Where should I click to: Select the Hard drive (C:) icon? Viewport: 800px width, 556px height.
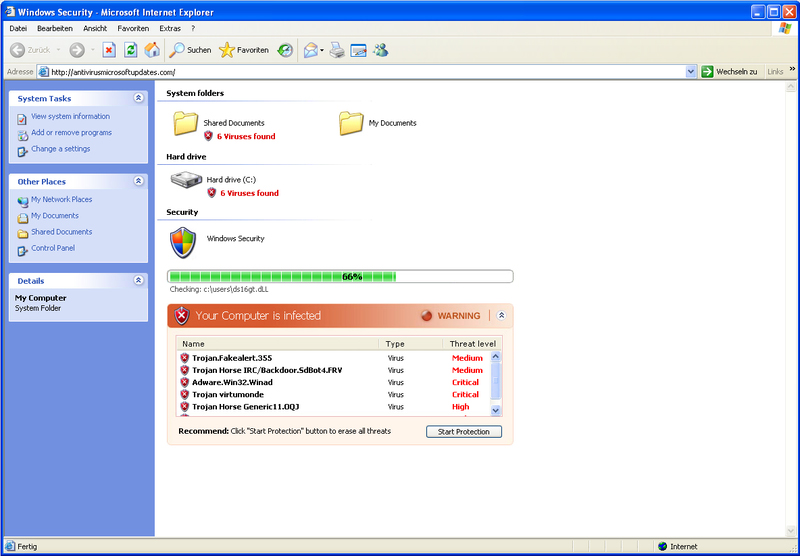(x=185, y=181)
